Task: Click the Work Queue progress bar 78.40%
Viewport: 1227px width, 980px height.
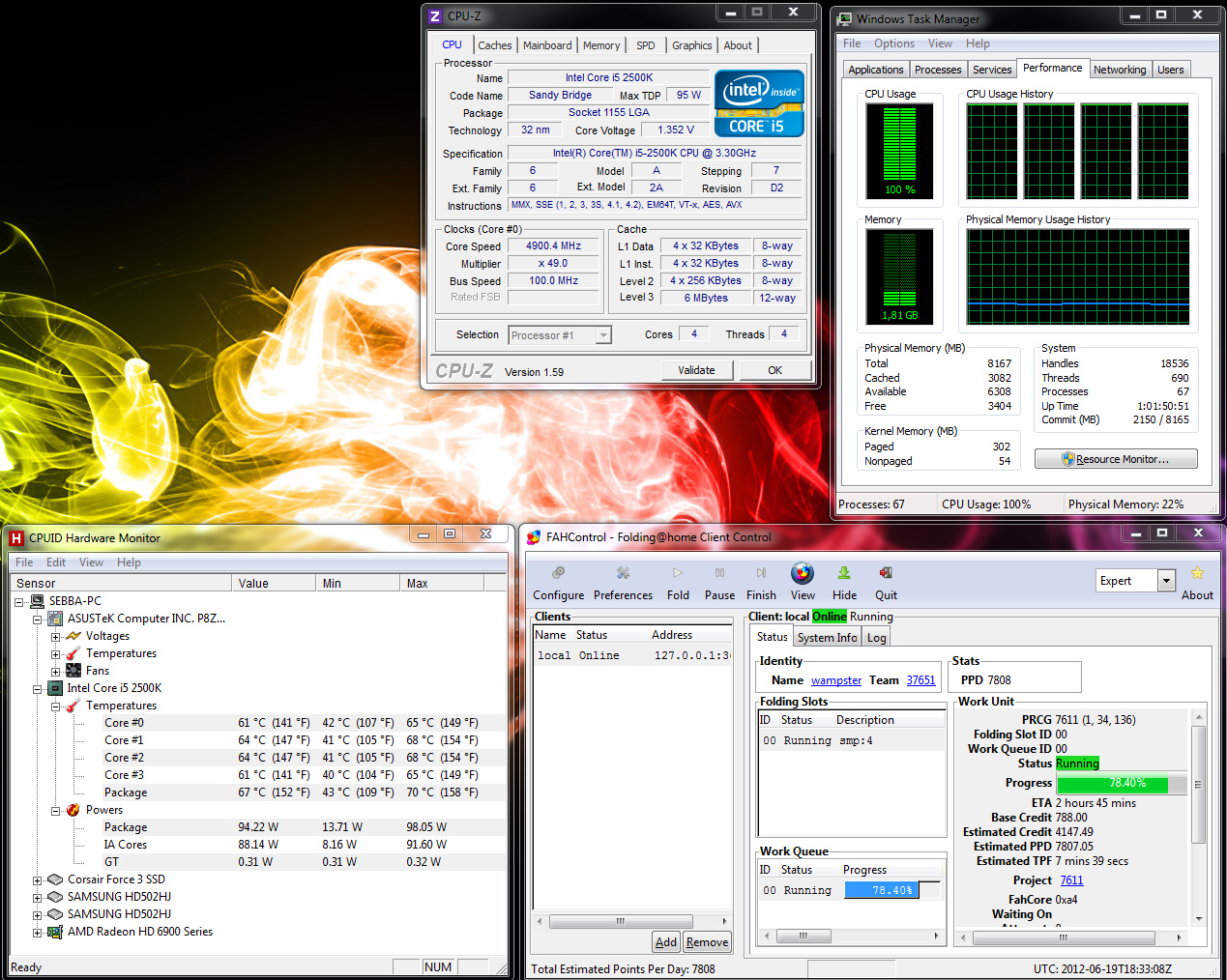Action: [x=893, y=890]
